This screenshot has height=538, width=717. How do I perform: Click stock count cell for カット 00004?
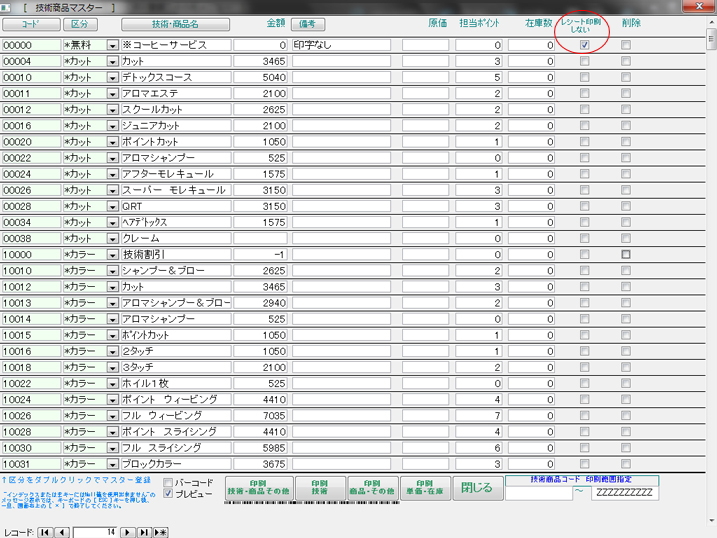point(531,61)
